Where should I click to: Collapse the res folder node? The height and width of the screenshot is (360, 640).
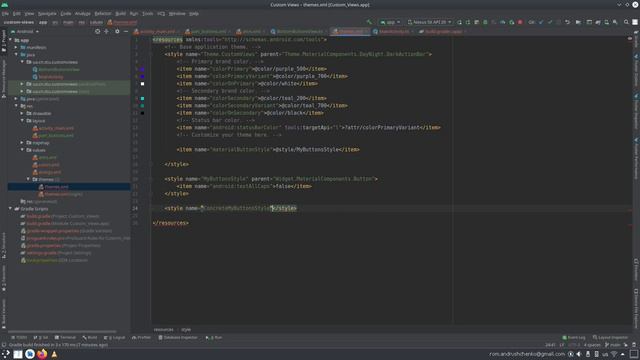click(16, 106)
